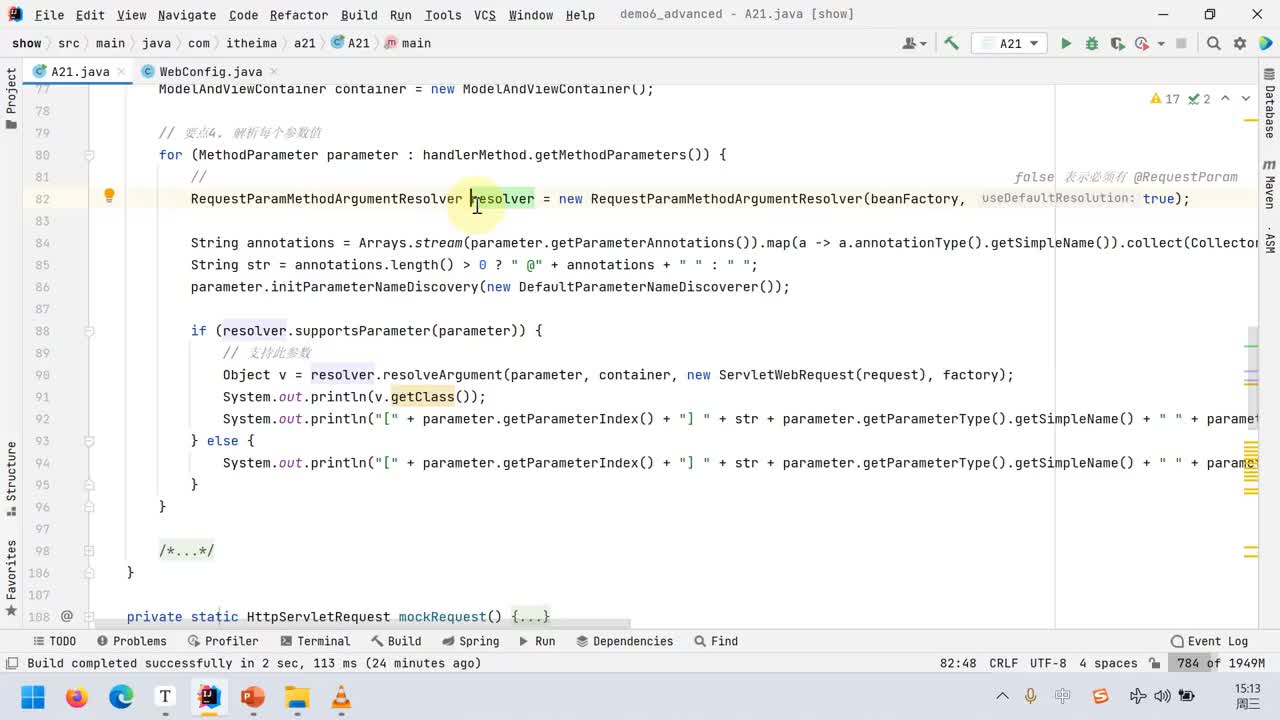Change line separator CRLF

pos(1003,663)
